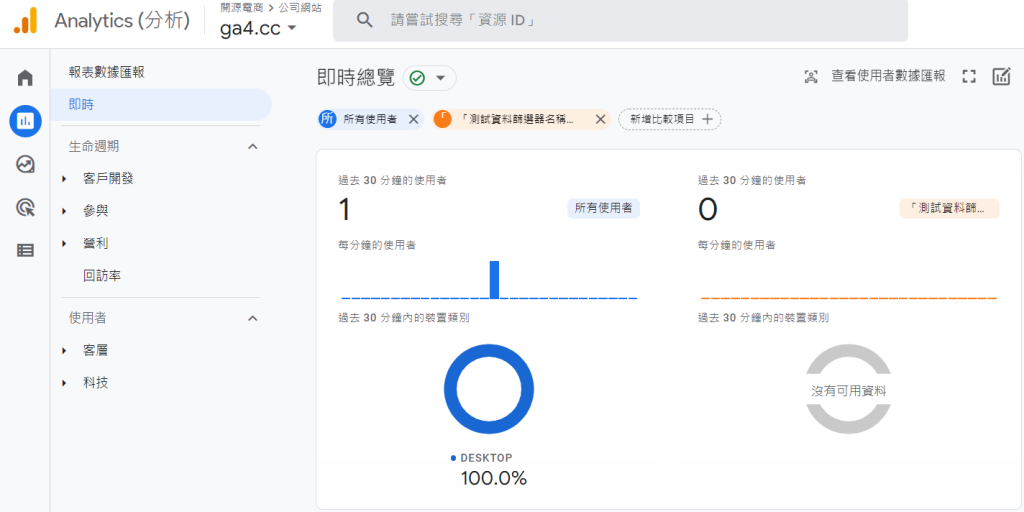Click the view user snapshot icon
Image resolution: width=1024 pixels, height=512 pixels.
pos(810,76)
